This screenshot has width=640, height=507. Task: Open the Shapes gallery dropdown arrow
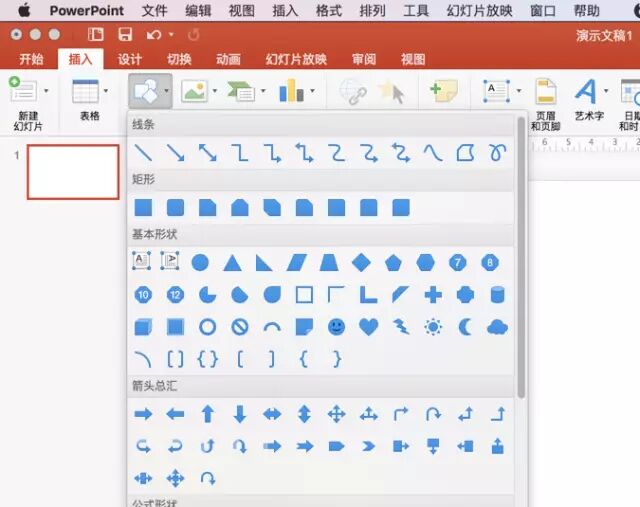[x=167, y=91]
